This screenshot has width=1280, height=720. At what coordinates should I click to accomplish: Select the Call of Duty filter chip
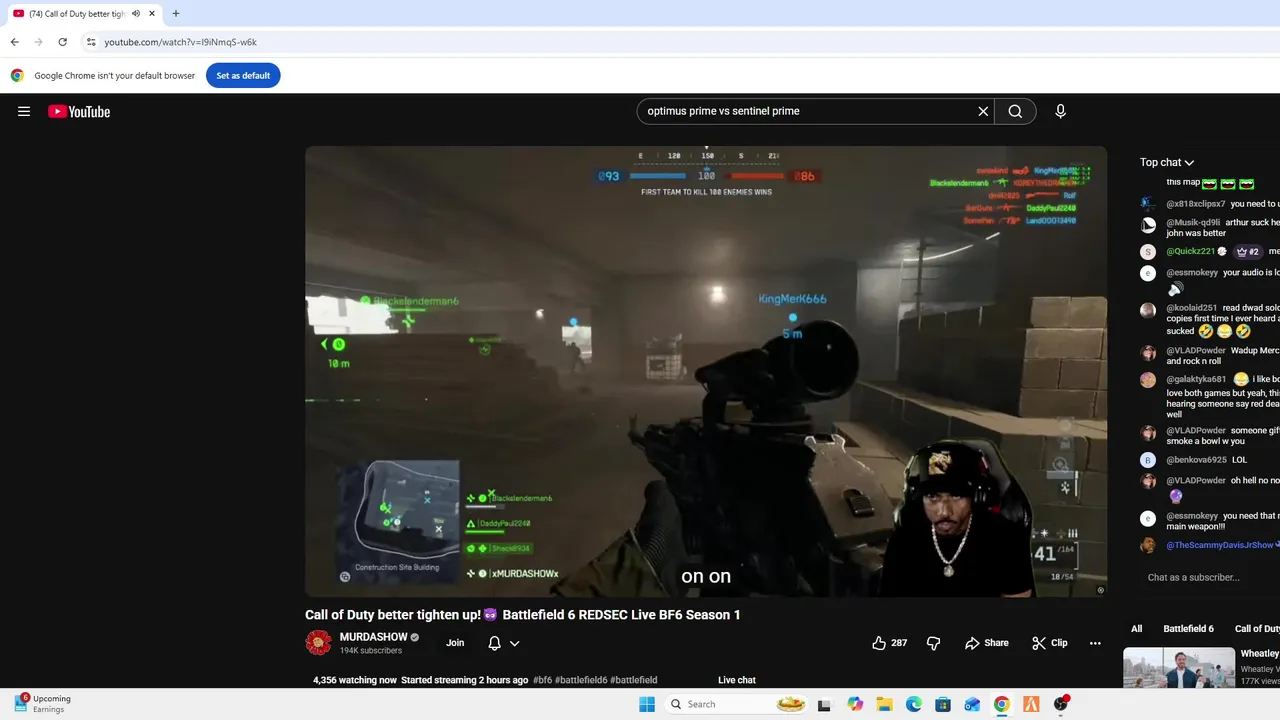pyautogui.click(x=1256, y=629)
